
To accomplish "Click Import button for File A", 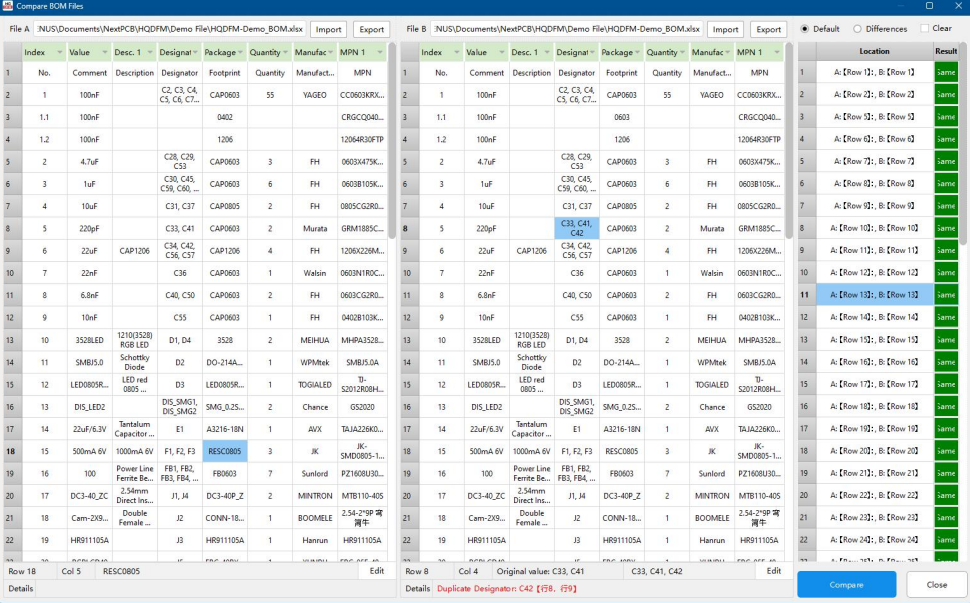I will click(x=327, y=29).
